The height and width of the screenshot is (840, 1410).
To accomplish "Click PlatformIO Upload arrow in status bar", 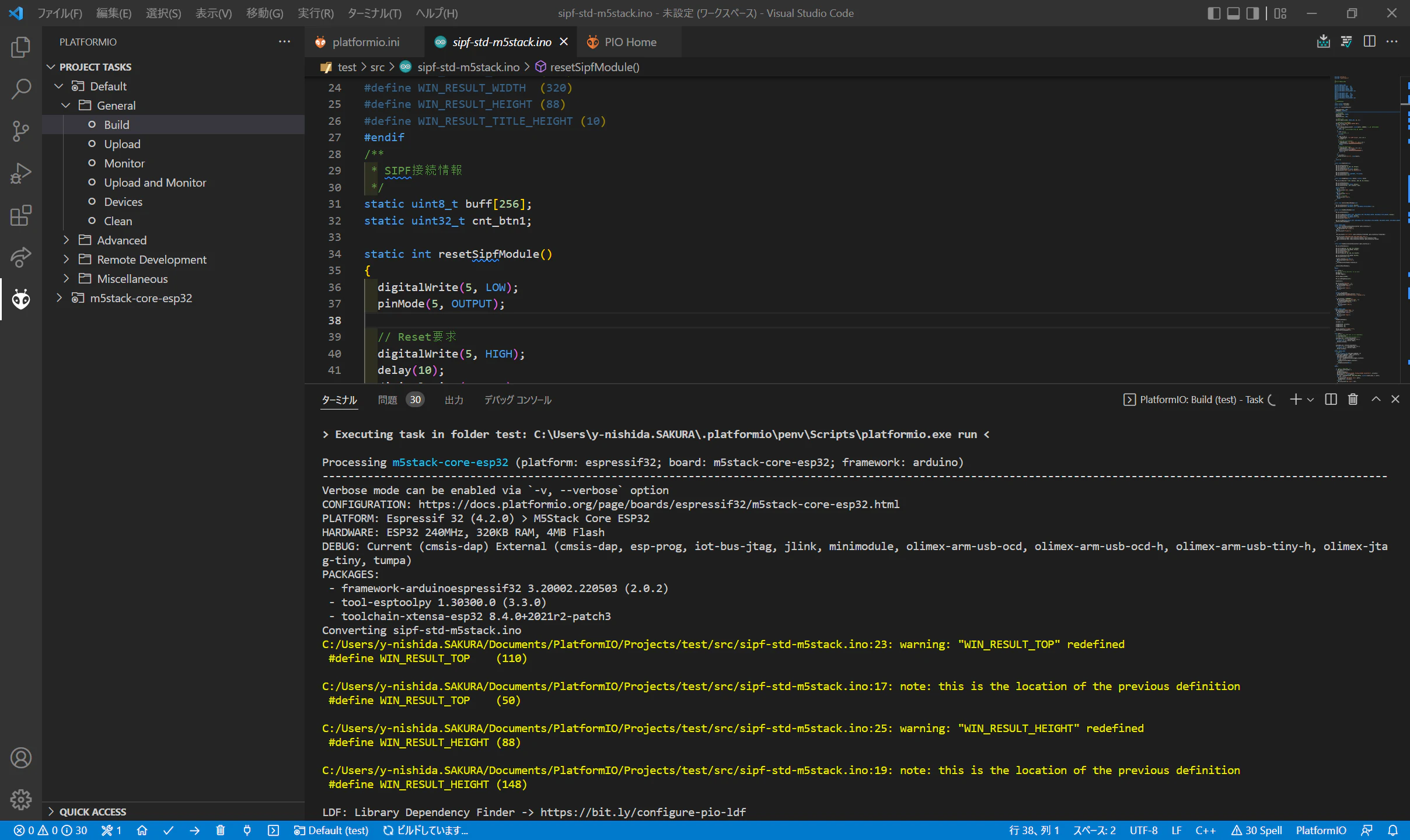I will (194, 830).
